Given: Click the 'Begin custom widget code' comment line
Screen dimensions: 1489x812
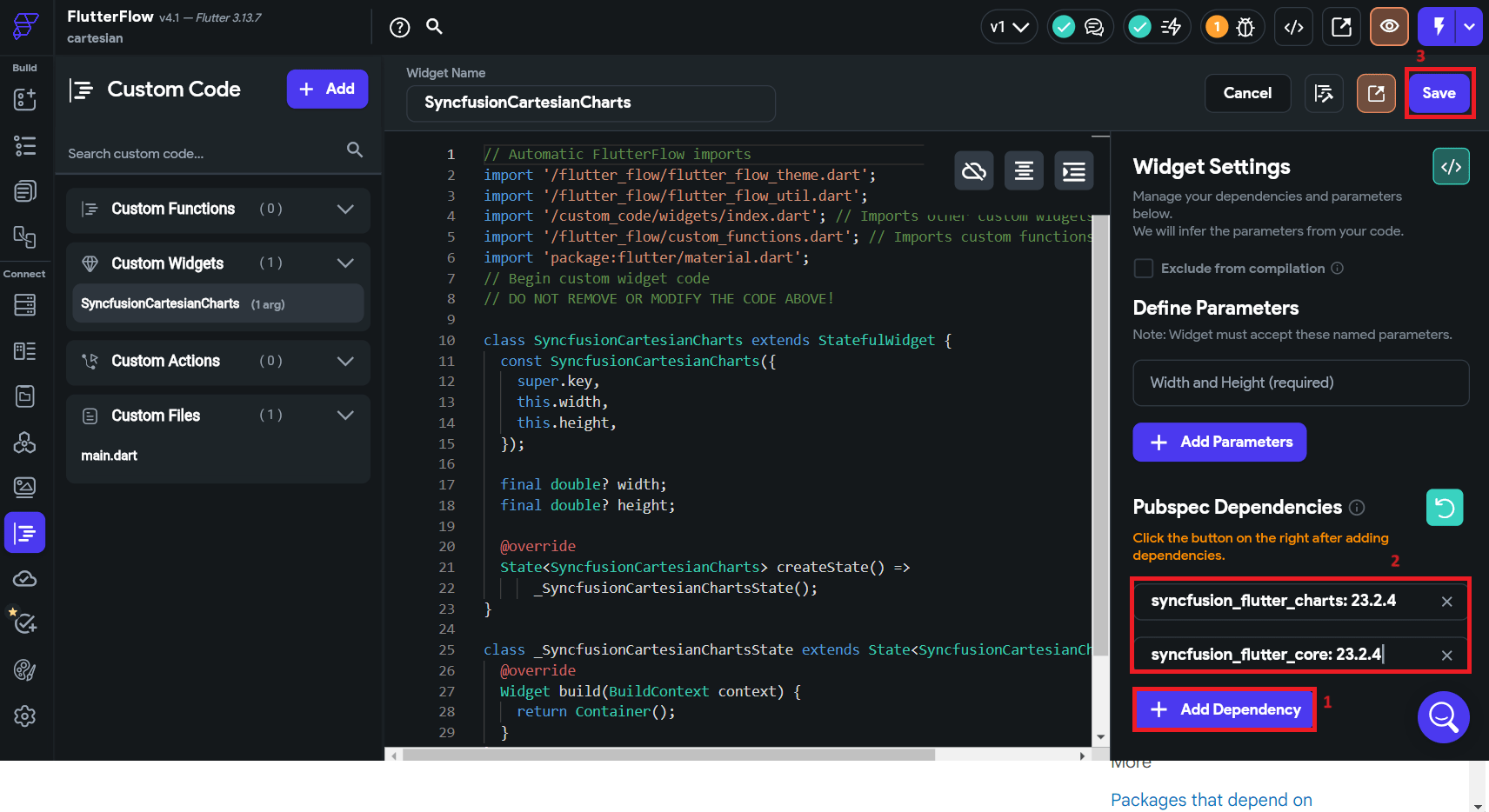Looking at the screenshot, I should coord(597,278).
